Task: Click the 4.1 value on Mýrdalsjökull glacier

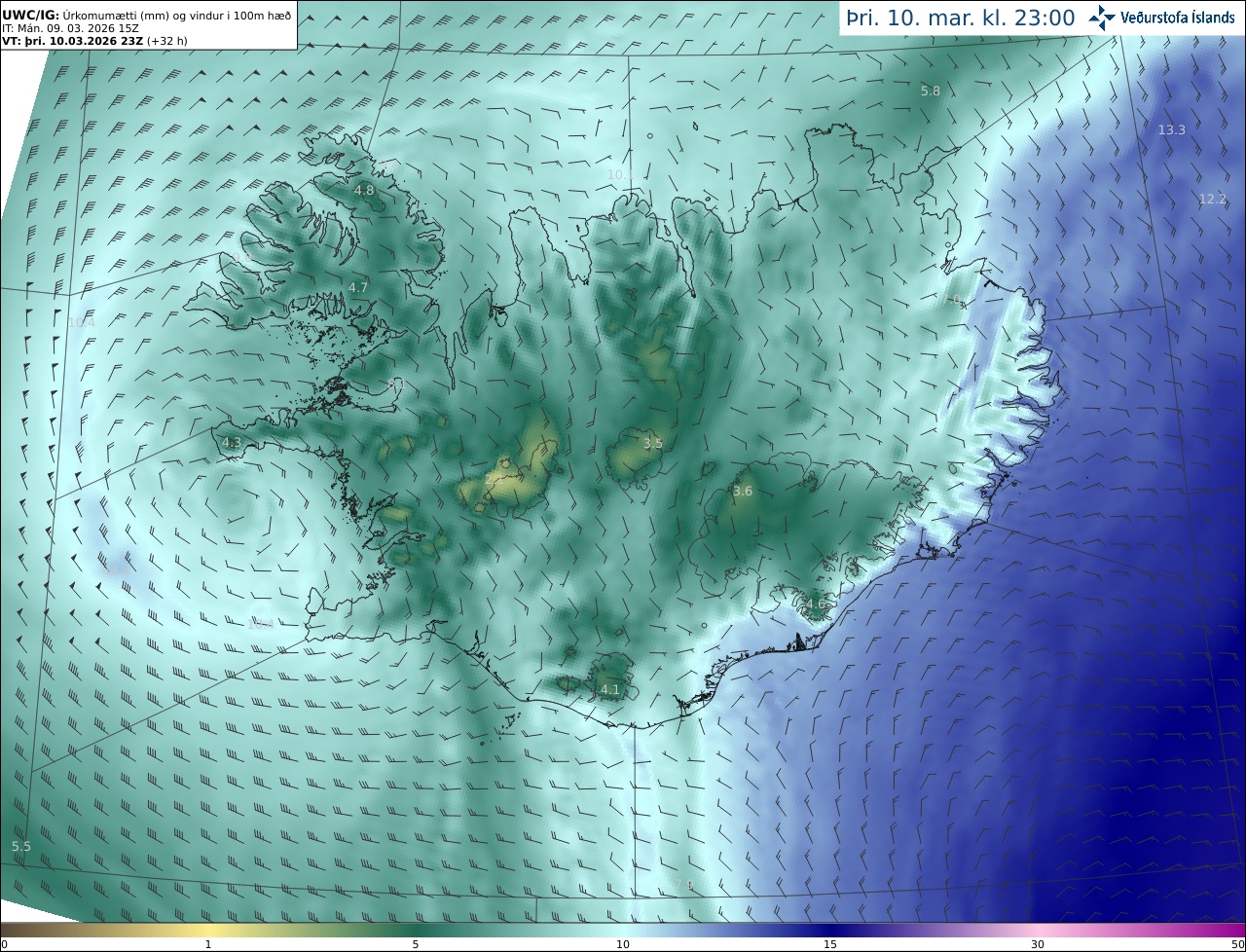Action: (609, 690)
